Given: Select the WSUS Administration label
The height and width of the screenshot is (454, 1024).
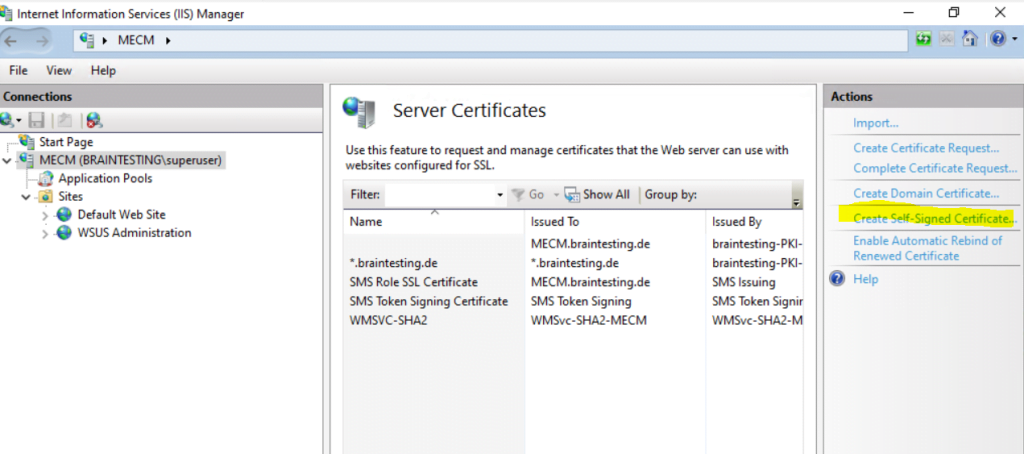Looking at the screenshot, I should [x=135, y=233].
